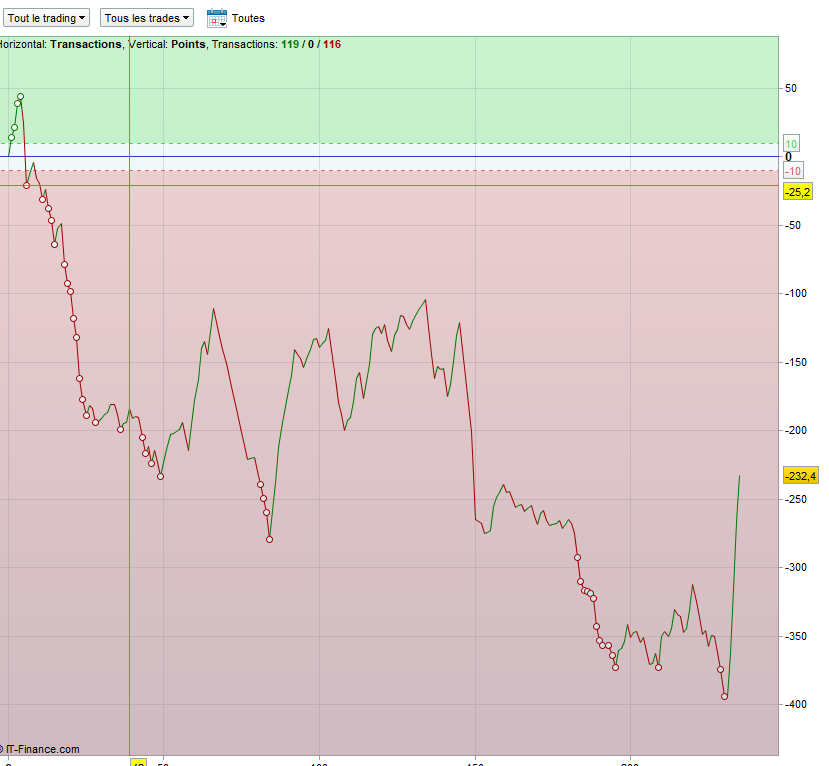The width and height of the screenshot is (829, 766).
Task: Open the 'Tous les trades' dropdown
Action: click(x=147, y=18)
